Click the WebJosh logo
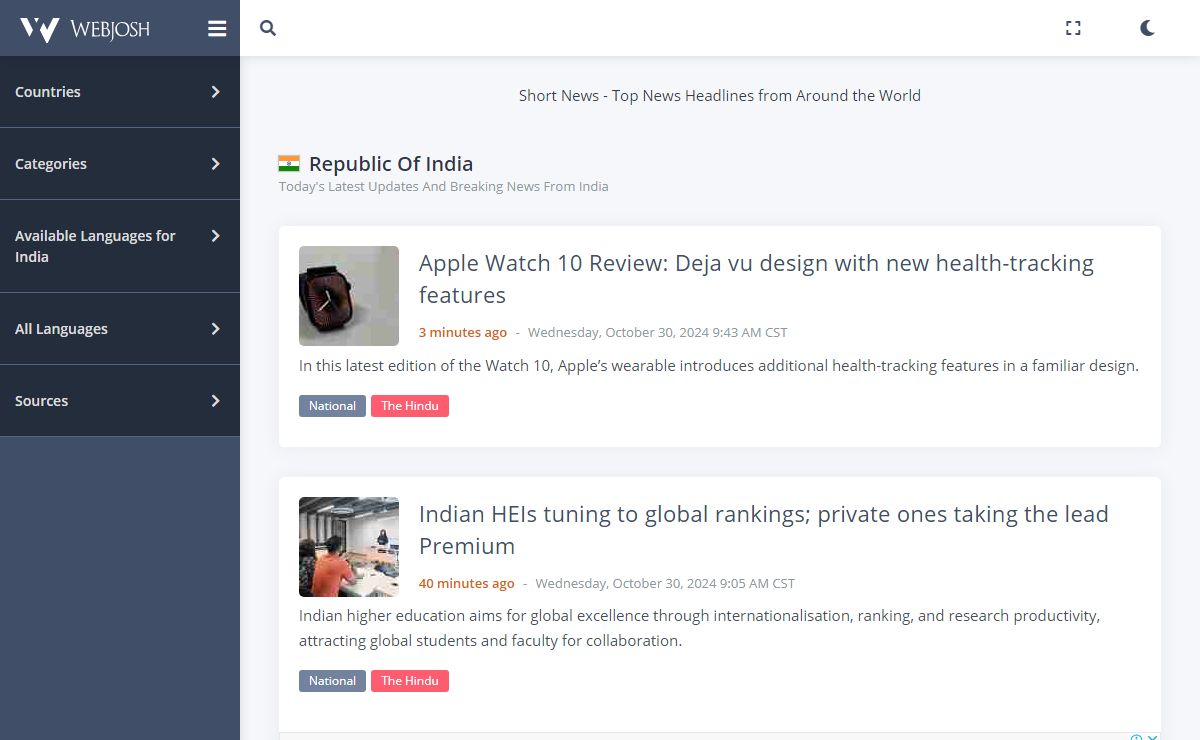The width and height of the screenshot is (1200, 740). tap(85, 29)
